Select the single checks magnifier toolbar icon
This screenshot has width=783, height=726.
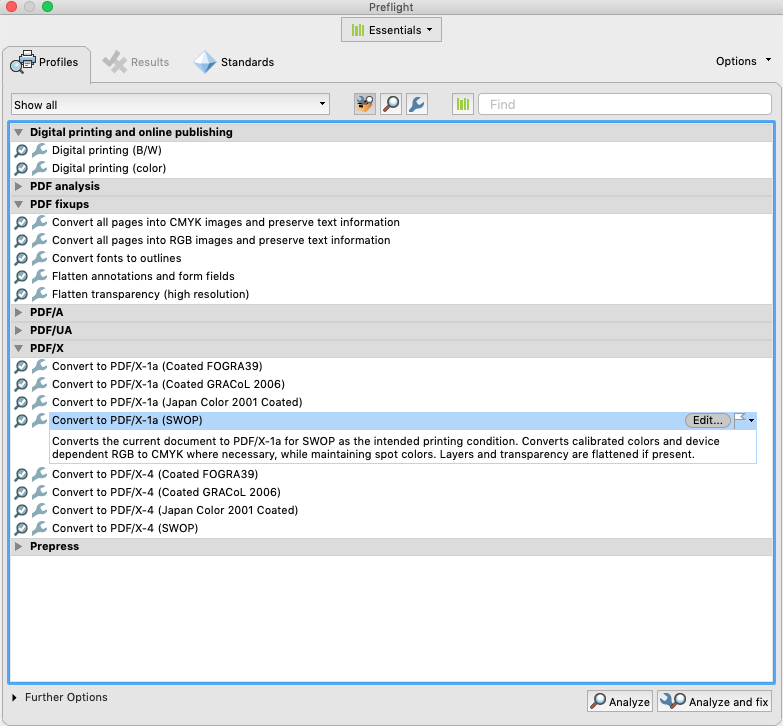(x=391, y=104)
